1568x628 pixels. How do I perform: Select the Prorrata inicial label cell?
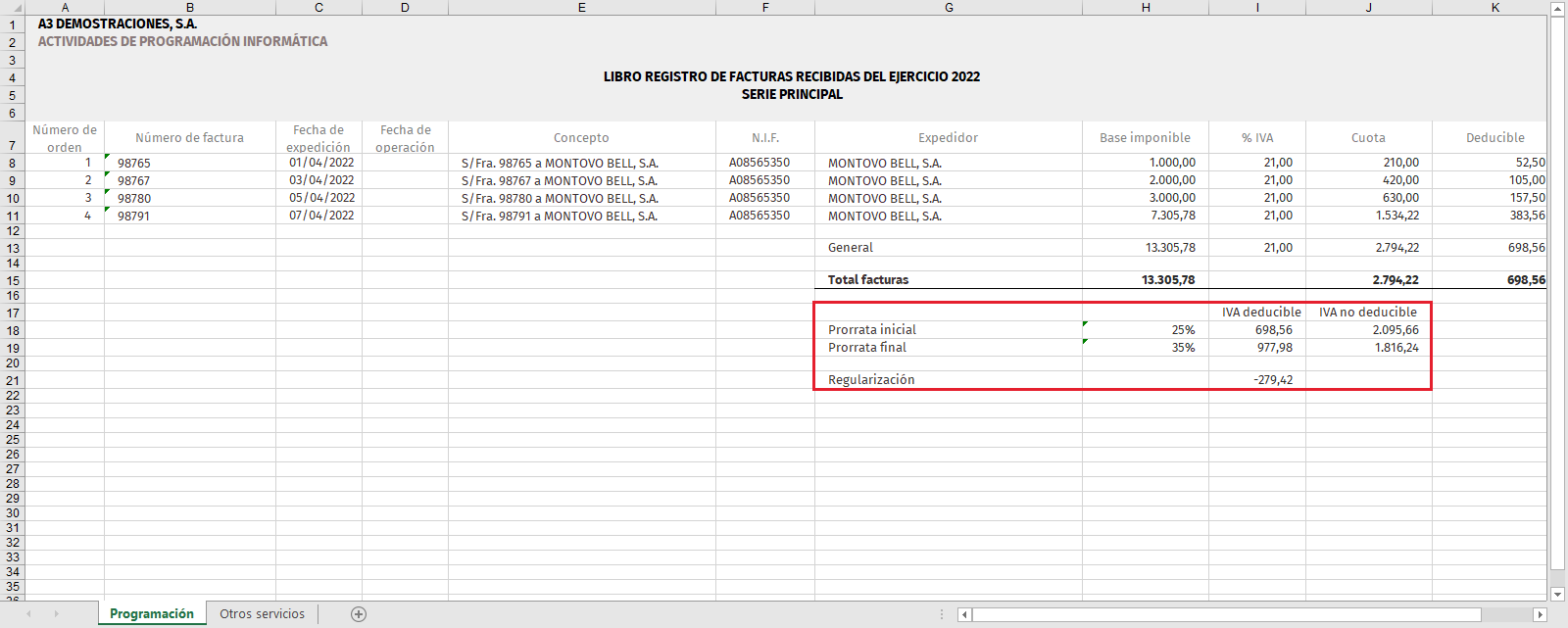click(949, 330)
